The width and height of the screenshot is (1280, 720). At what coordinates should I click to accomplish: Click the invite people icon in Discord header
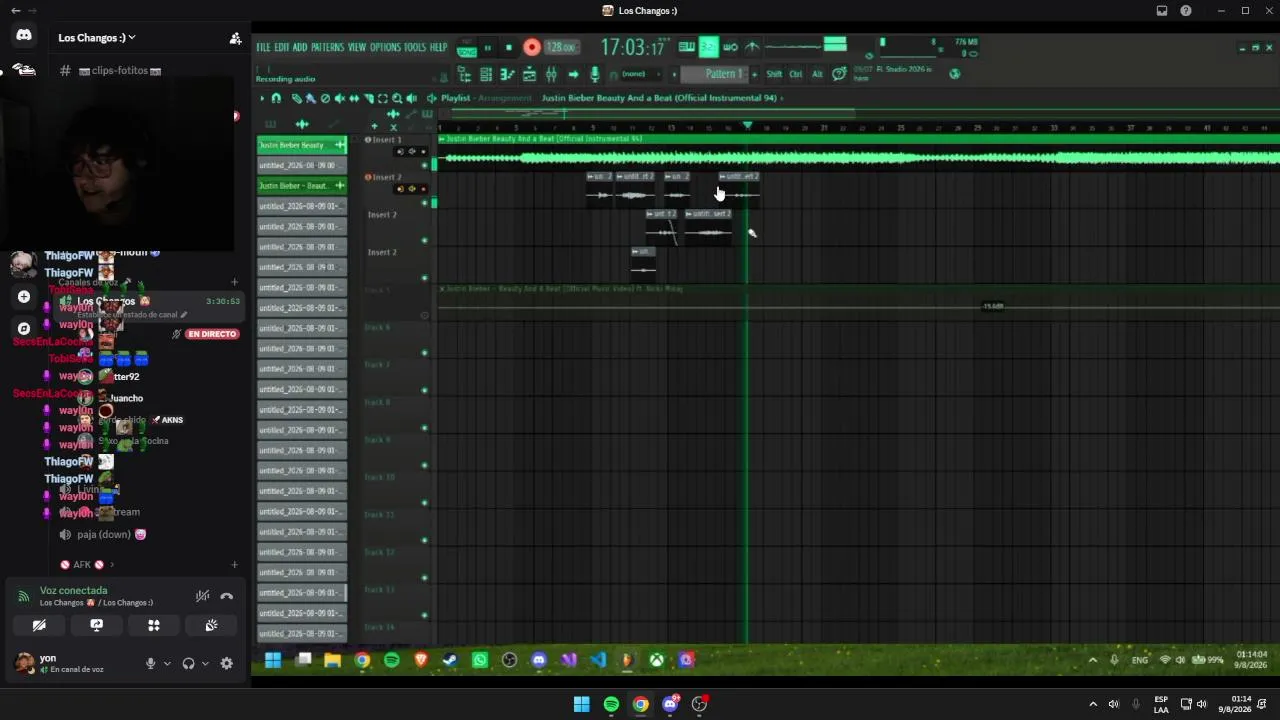(235, 38)
